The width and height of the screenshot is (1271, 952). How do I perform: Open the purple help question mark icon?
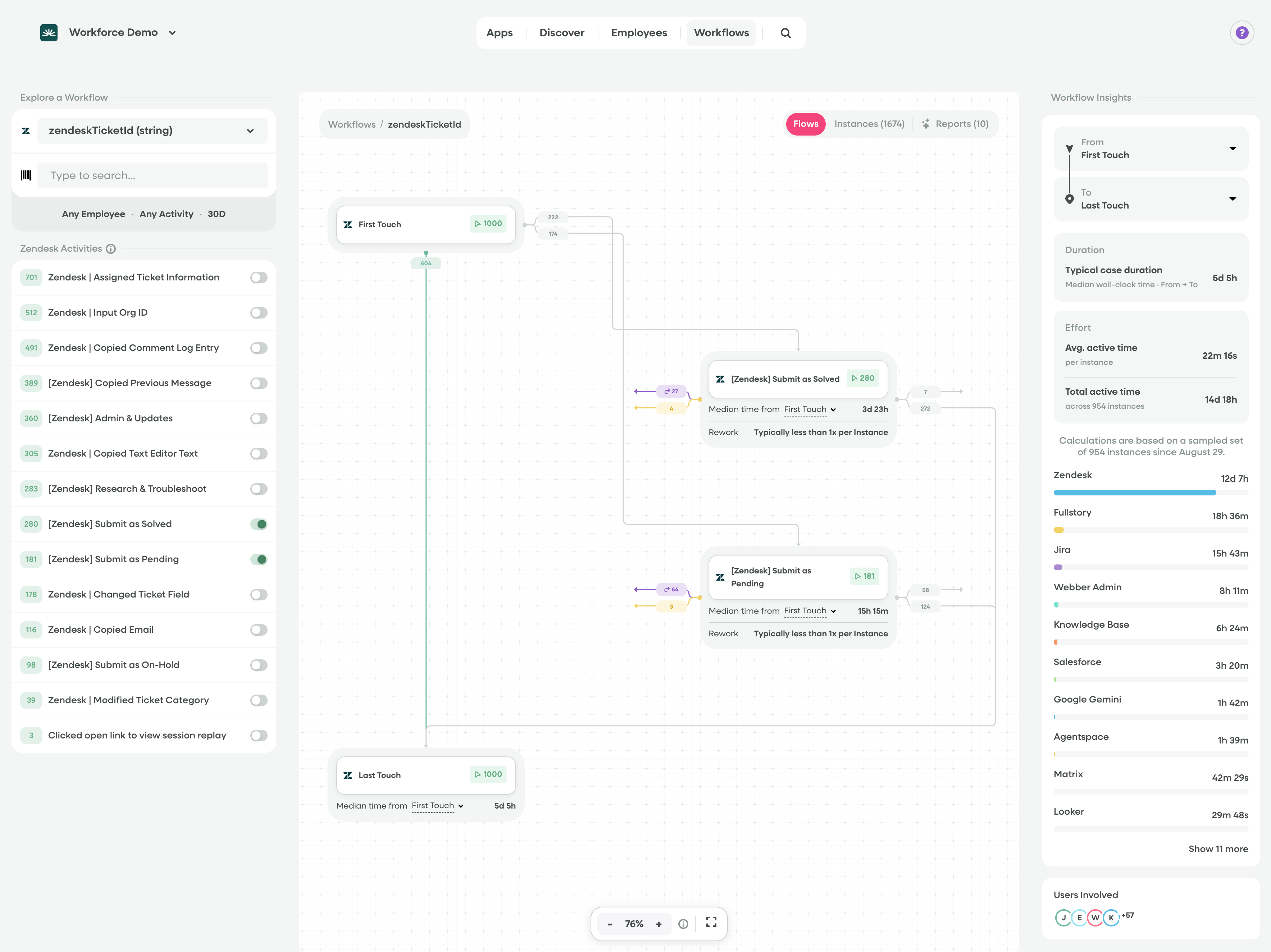point(1242,33)
